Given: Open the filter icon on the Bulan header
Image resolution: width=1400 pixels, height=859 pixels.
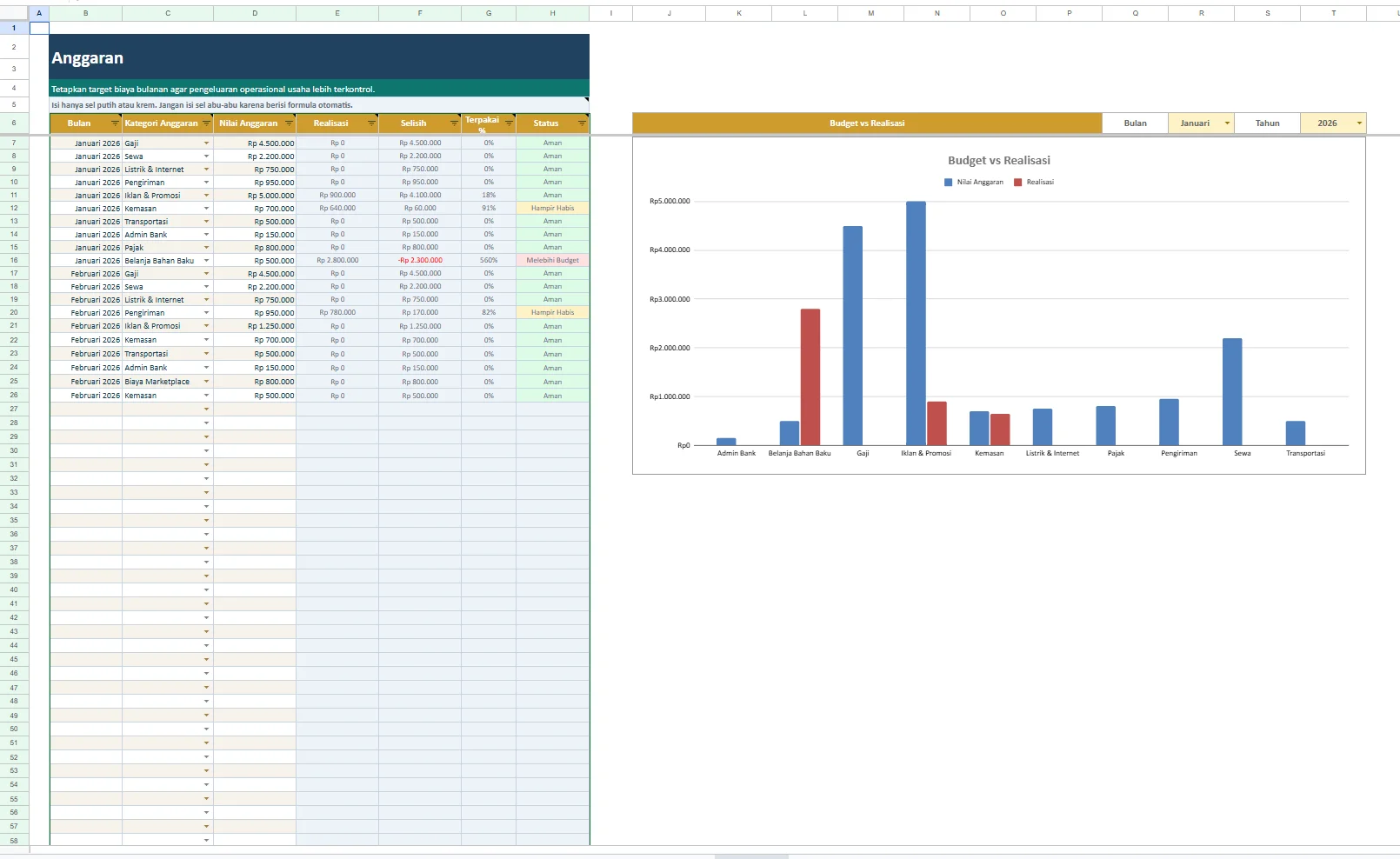Looking at the screenshot, I should pyautogui.click(x=115, y=123).
